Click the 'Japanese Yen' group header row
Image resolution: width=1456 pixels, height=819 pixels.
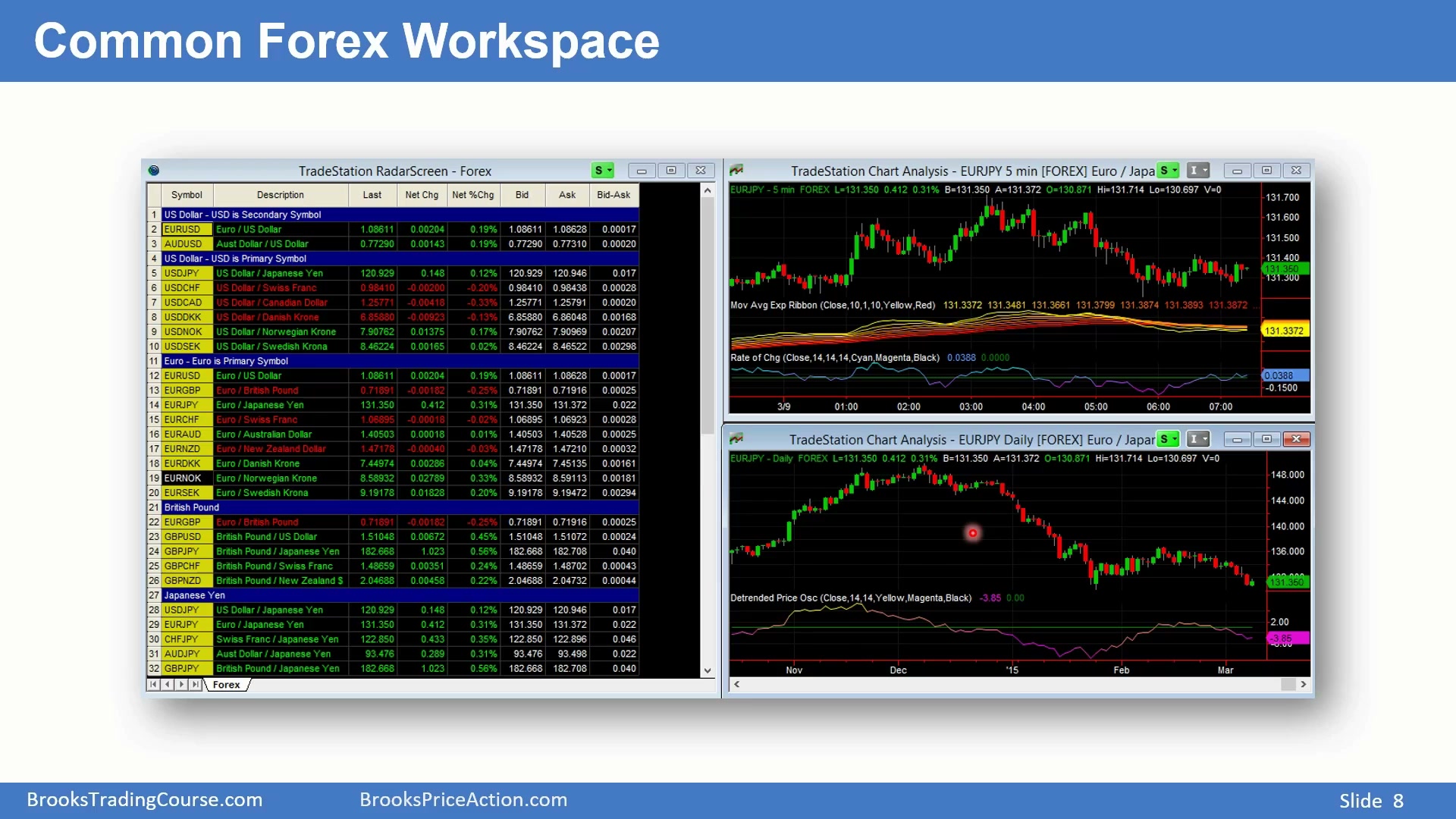400,595
